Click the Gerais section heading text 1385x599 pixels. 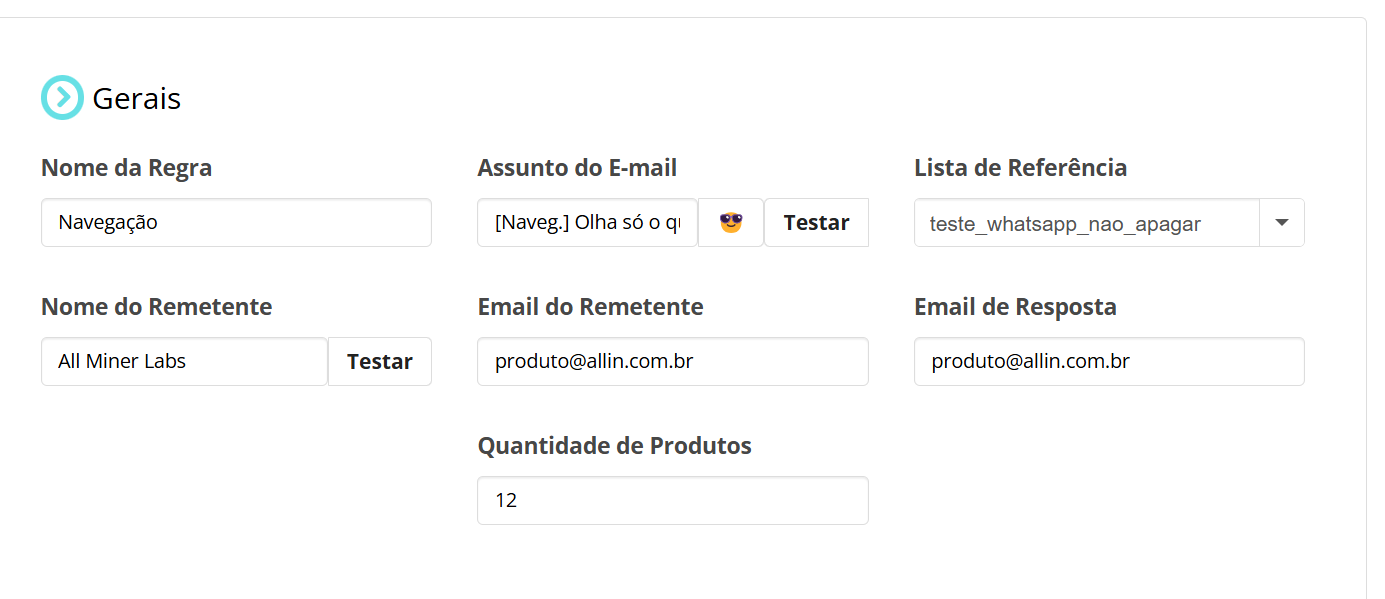[137, 98]
